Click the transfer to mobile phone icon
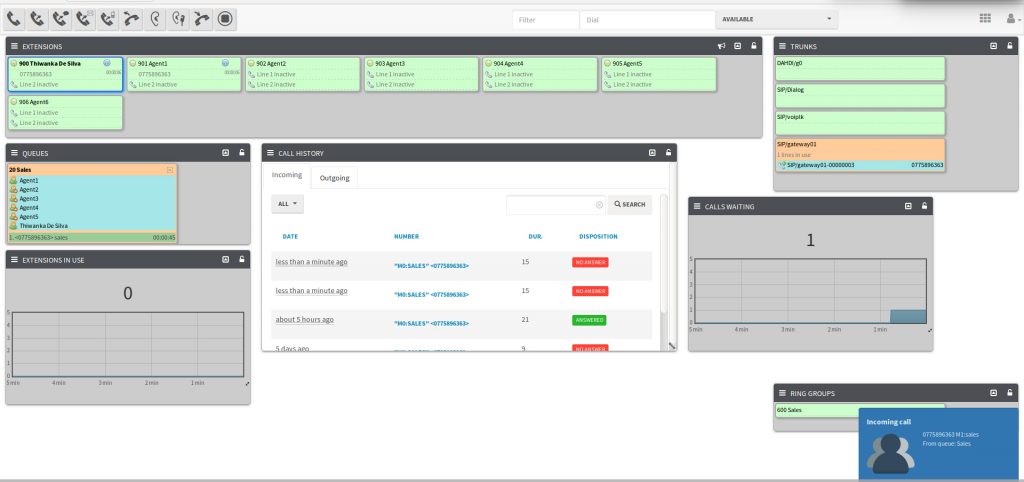 coord(108,20)
